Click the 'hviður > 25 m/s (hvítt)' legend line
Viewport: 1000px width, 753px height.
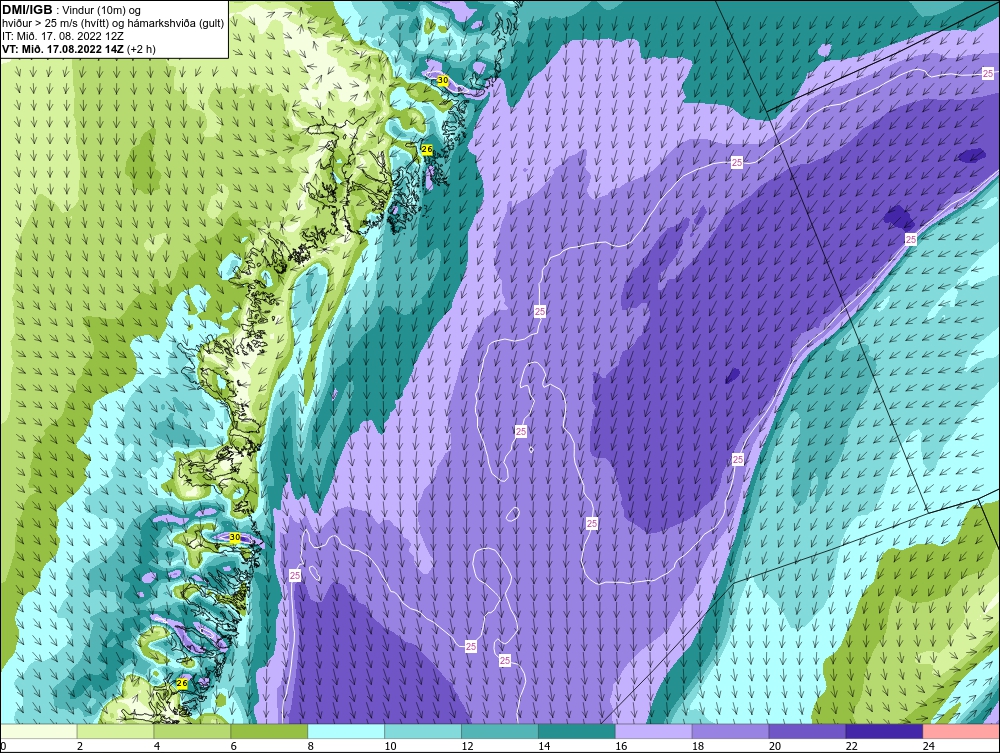click(x=113, y=23)
